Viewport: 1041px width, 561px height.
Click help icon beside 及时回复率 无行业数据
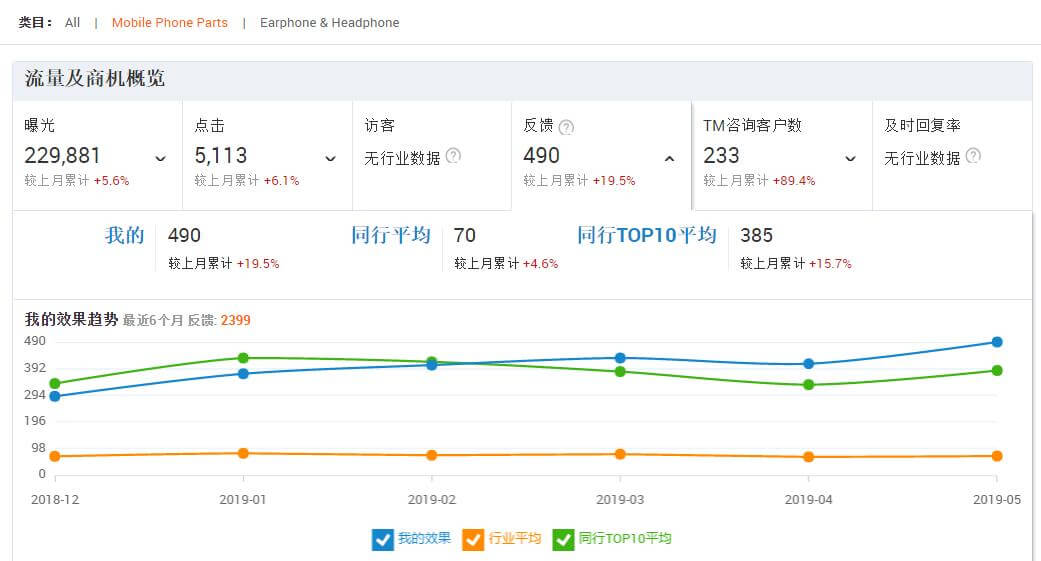[x=973, y=155]
